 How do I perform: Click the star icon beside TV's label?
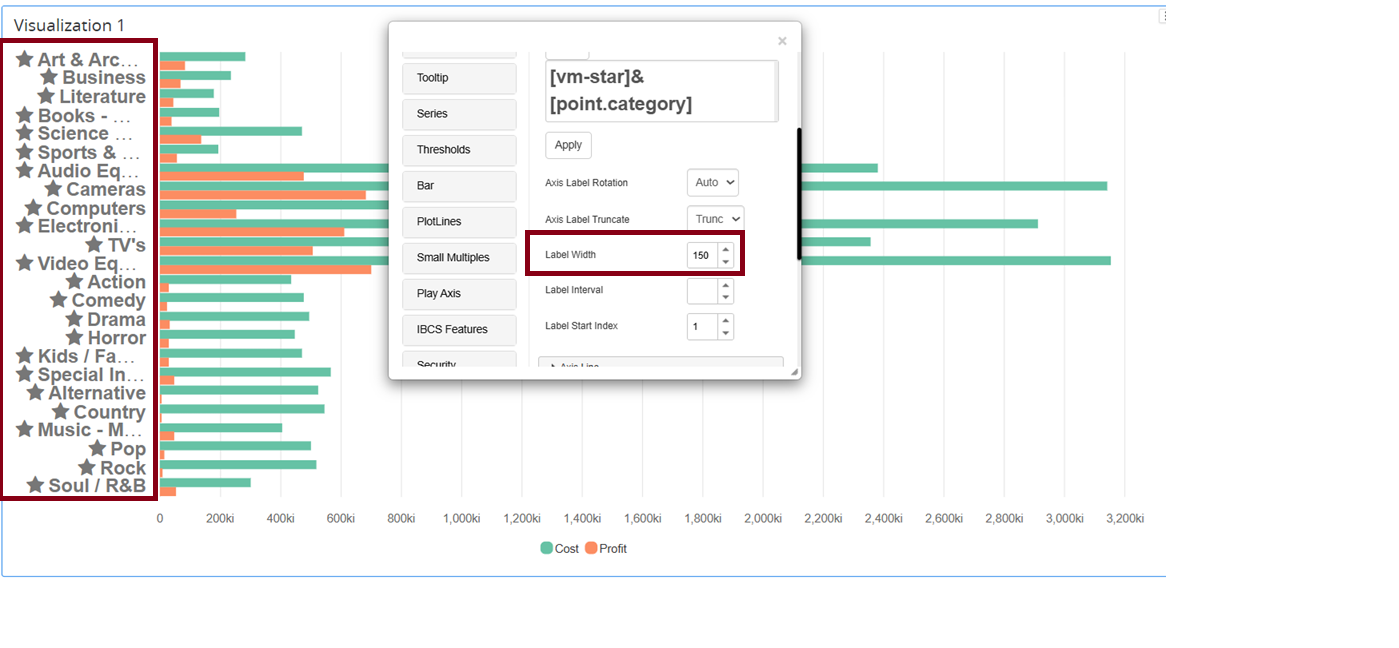(x=94, y=245)
